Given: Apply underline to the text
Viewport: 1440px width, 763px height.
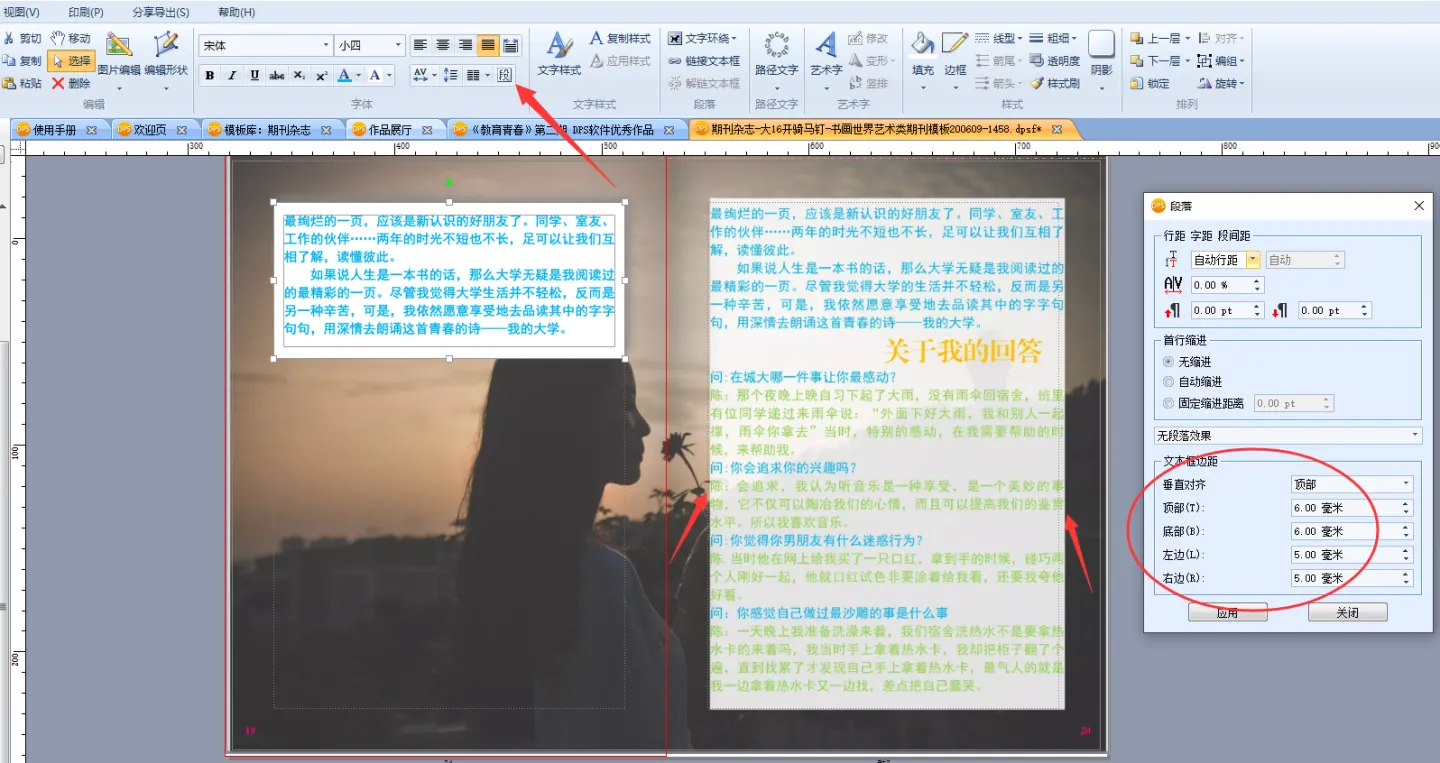Looking at the screenshot, I should tap(255, 75).
